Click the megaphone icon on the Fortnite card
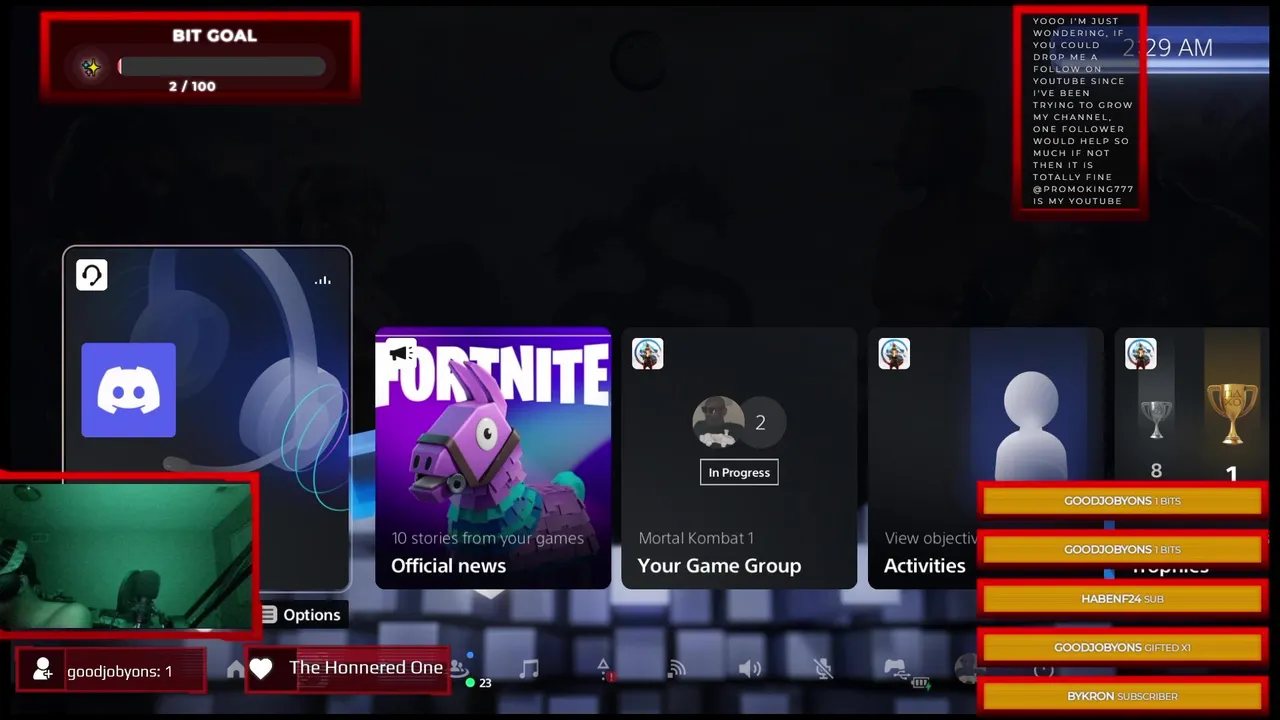This screenshot has width=1280, height=720. [x=401, y=353]
